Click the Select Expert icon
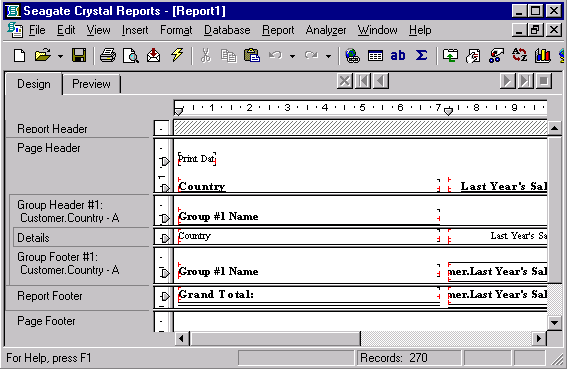567x369 pixels. tap(473, 56)
